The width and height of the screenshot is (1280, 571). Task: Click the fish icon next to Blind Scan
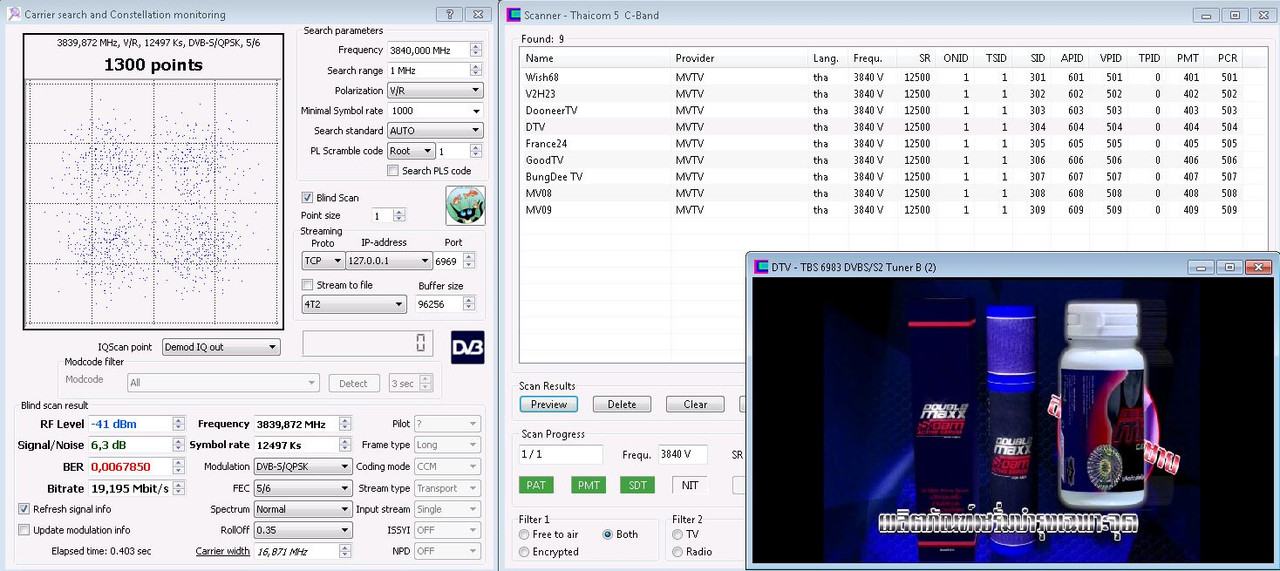[465, 205]
